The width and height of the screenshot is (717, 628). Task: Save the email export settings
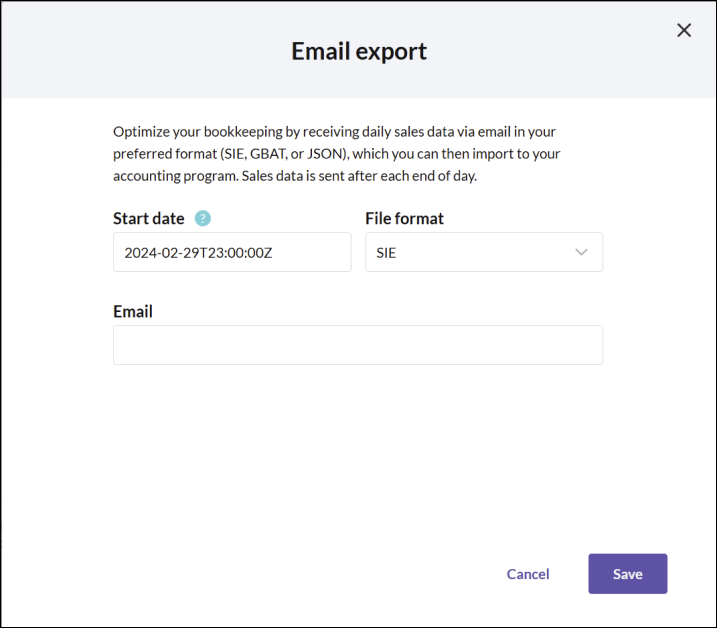pos(627,574)
